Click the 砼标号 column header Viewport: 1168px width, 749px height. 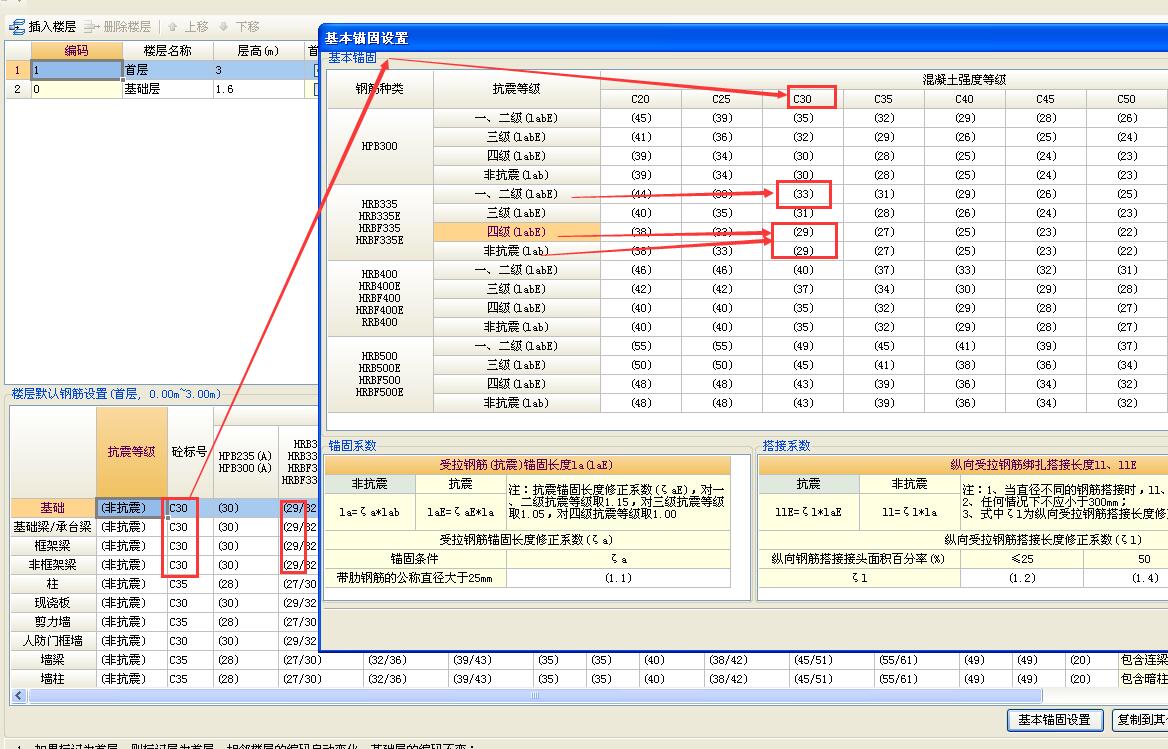point(190,452)
